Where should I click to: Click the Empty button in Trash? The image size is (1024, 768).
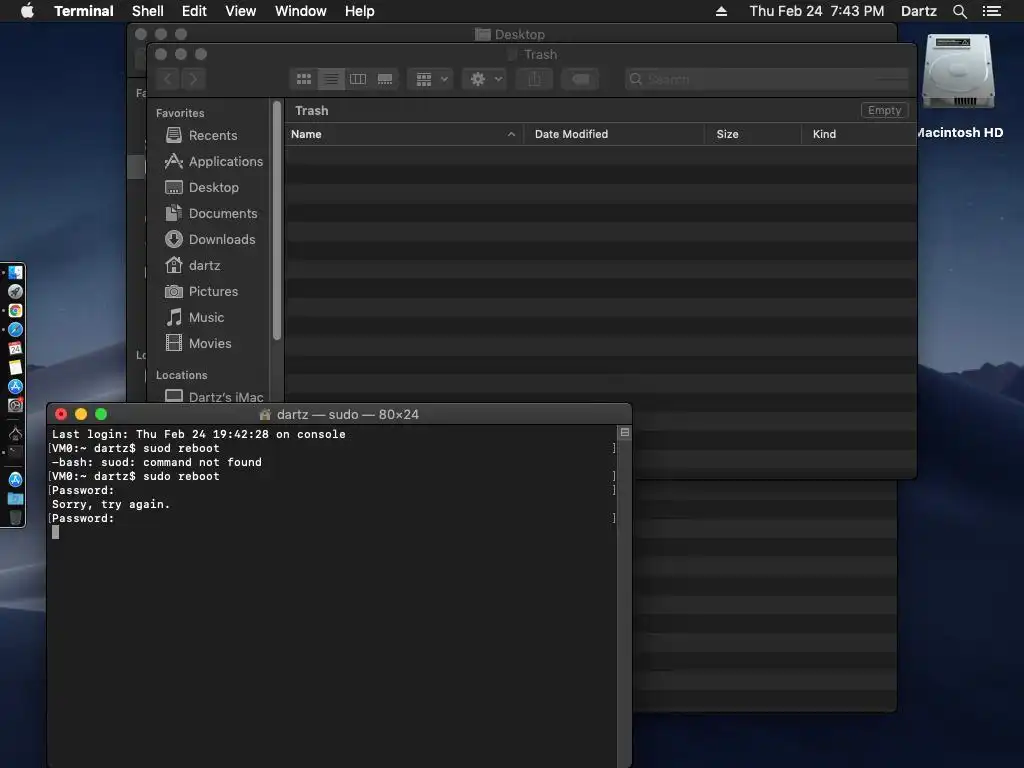click(x=884, y=110)
